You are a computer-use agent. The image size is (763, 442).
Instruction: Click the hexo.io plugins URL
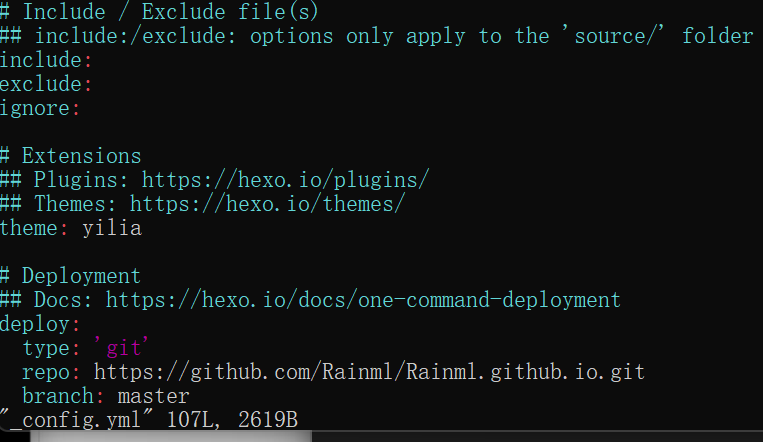(x=285, y=180)
